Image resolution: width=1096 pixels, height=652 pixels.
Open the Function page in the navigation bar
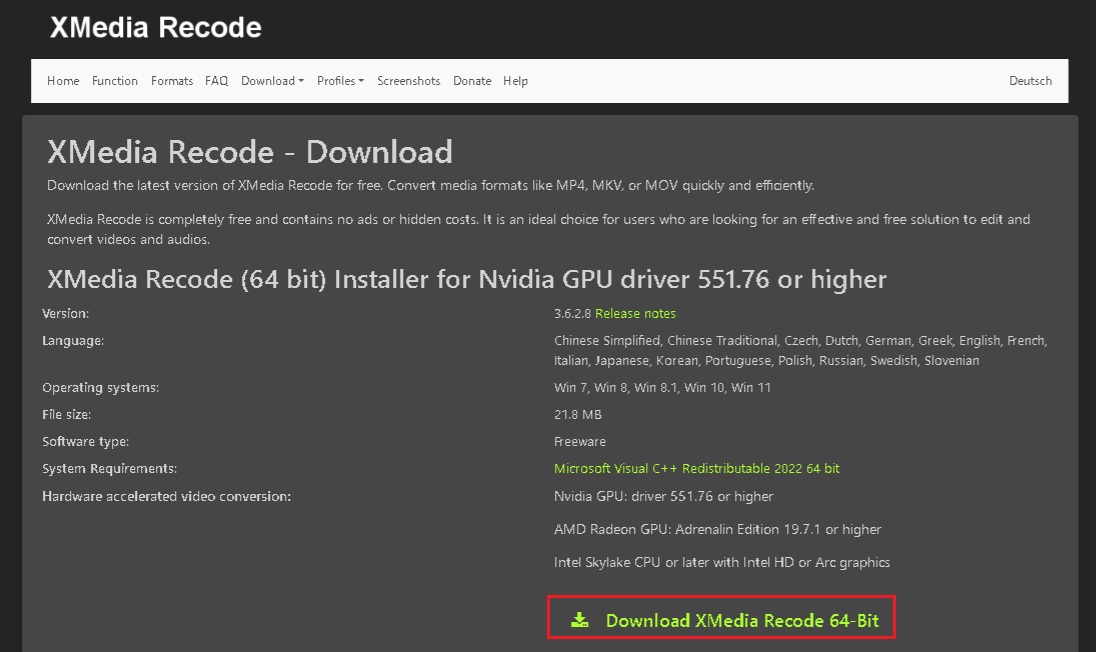point(115,80)
